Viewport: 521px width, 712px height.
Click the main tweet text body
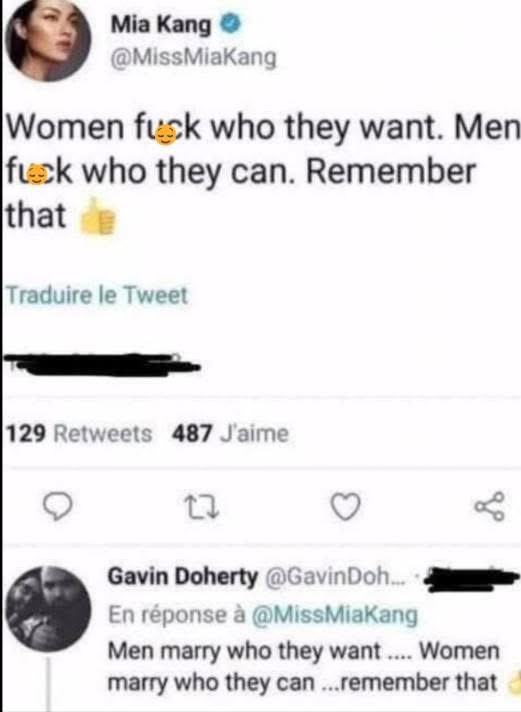coord(261,172)
